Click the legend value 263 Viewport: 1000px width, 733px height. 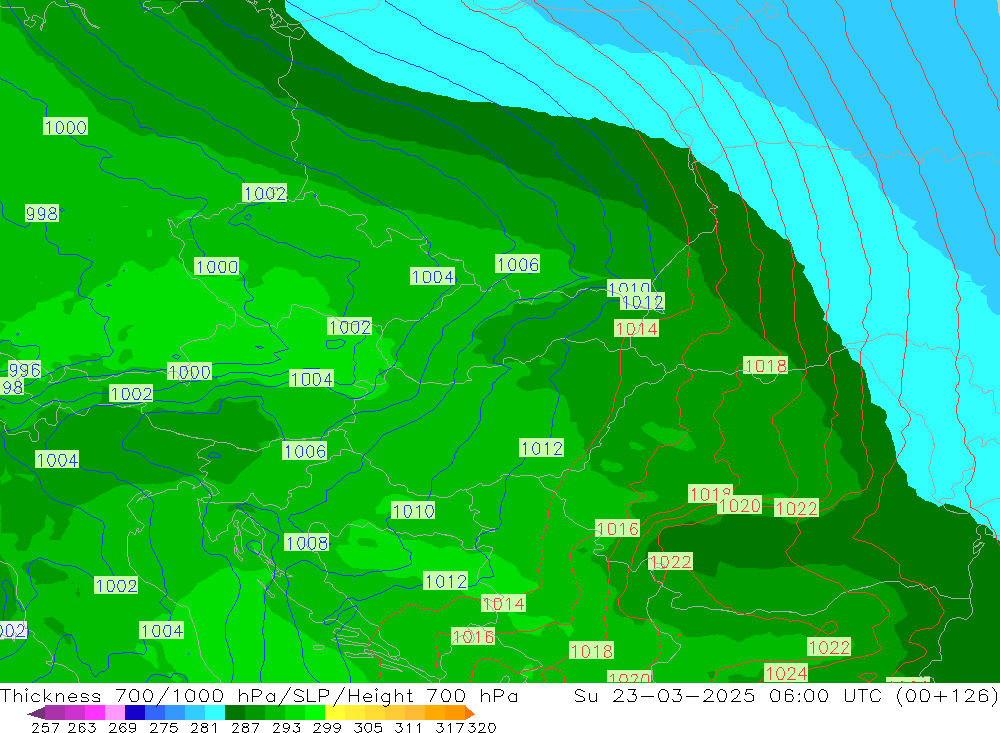tap(81, 727)
